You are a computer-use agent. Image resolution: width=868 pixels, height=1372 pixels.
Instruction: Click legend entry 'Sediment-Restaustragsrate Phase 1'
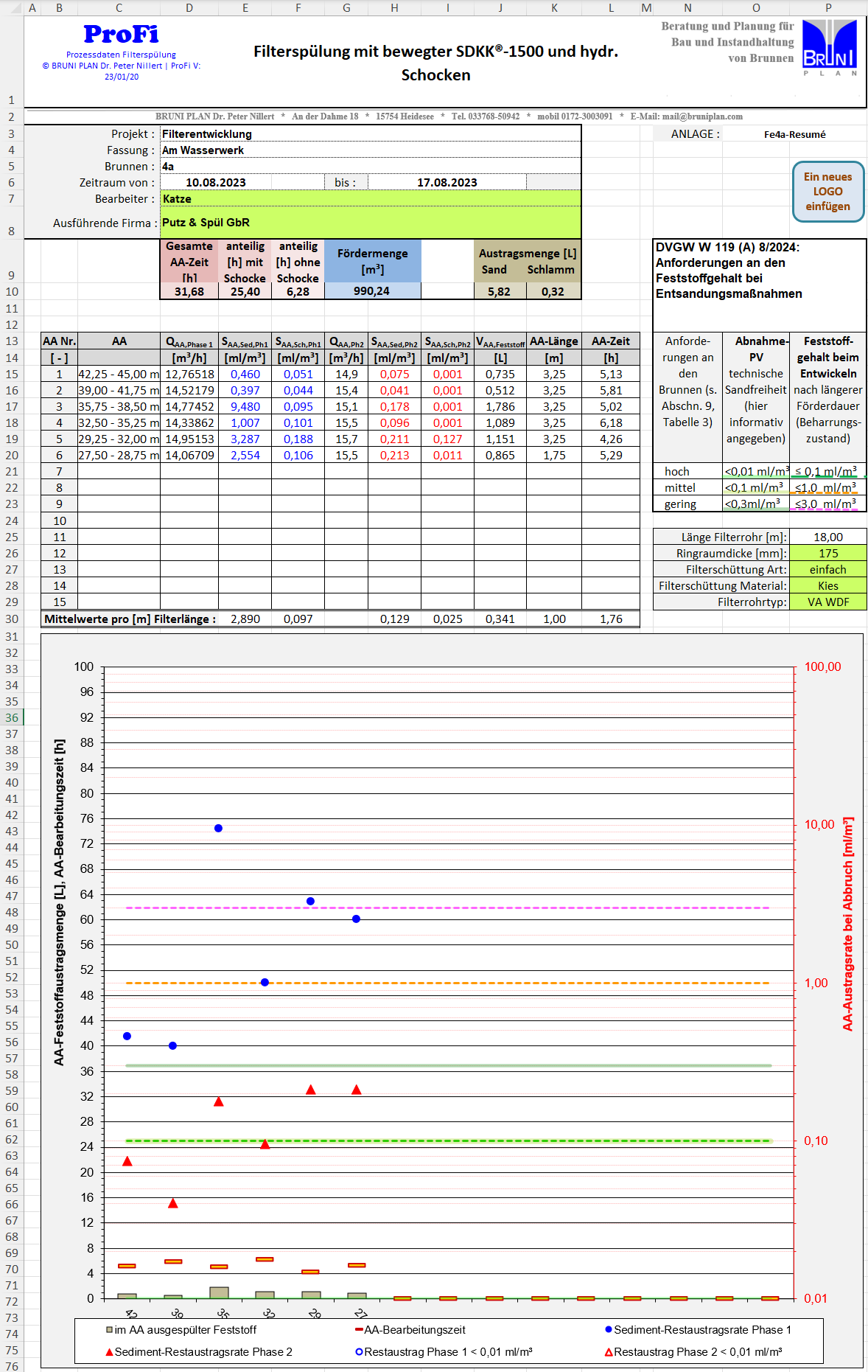(x=698, y=1330)
